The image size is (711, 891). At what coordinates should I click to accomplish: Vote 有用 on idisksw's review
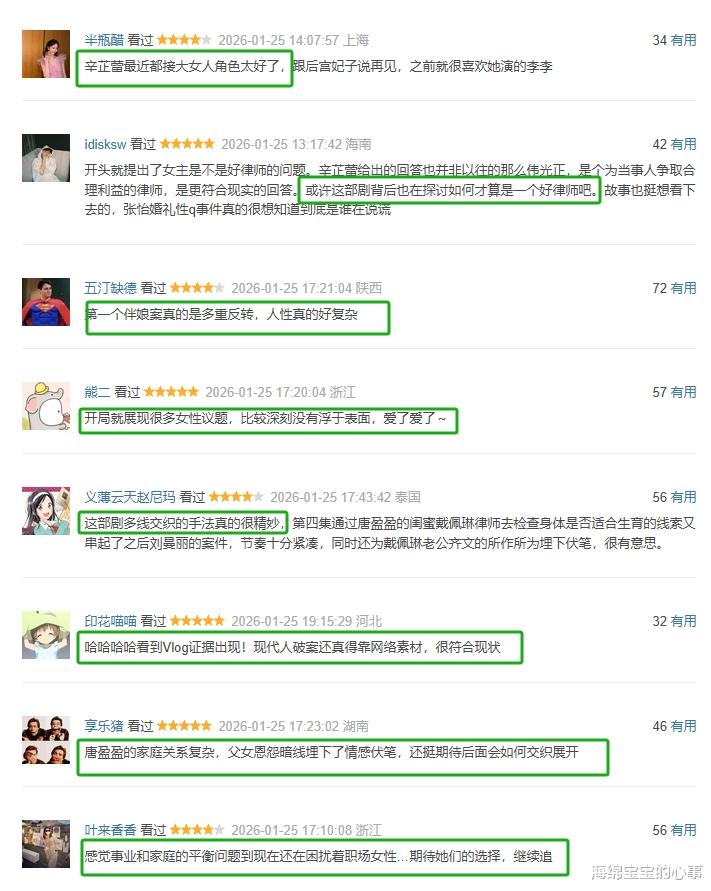tap(684, 144)
